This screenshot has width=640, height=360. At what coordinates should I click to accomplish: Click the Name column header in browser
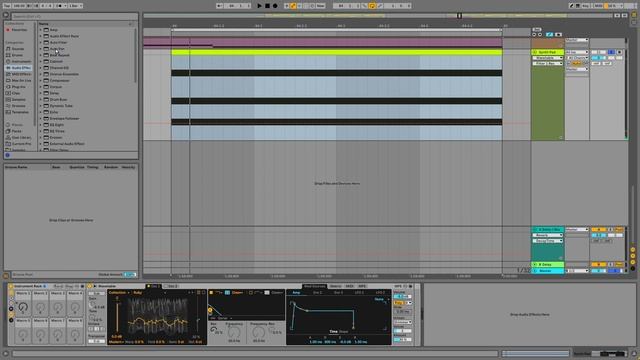pyautogui.click(x=43, y=24)
